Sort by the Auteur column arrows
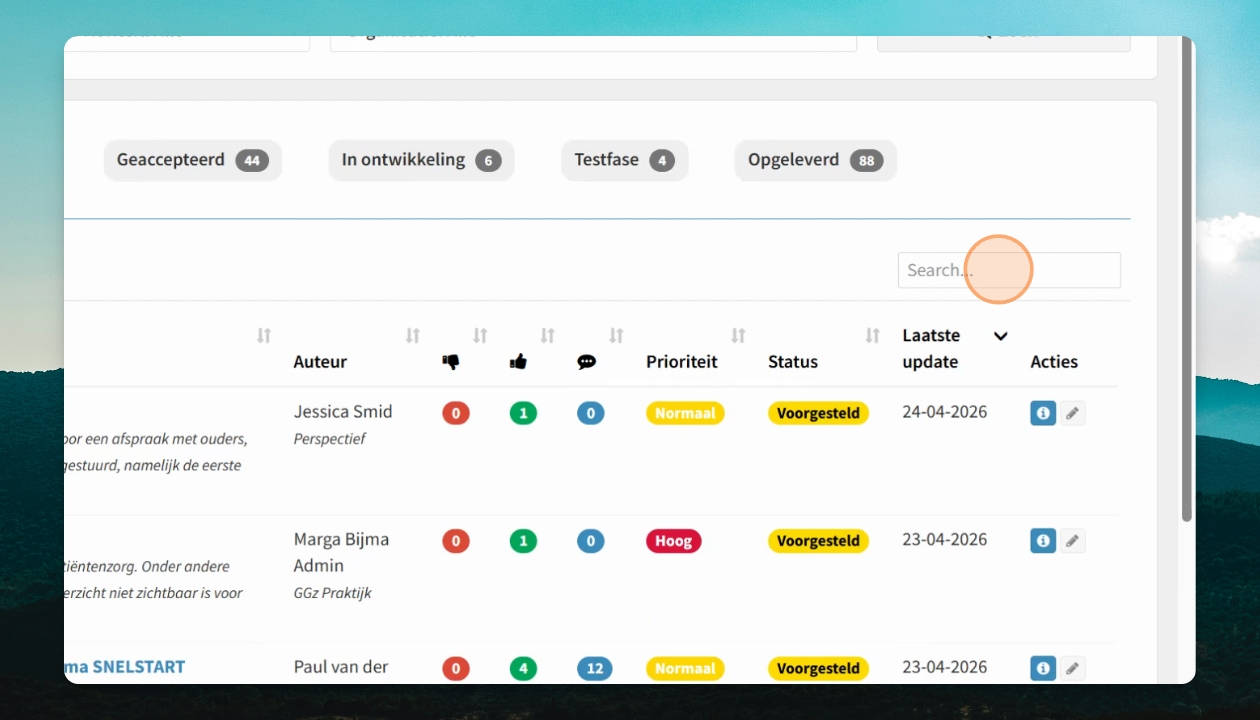Screen dimensions: 1260x720 pos(413,336)
